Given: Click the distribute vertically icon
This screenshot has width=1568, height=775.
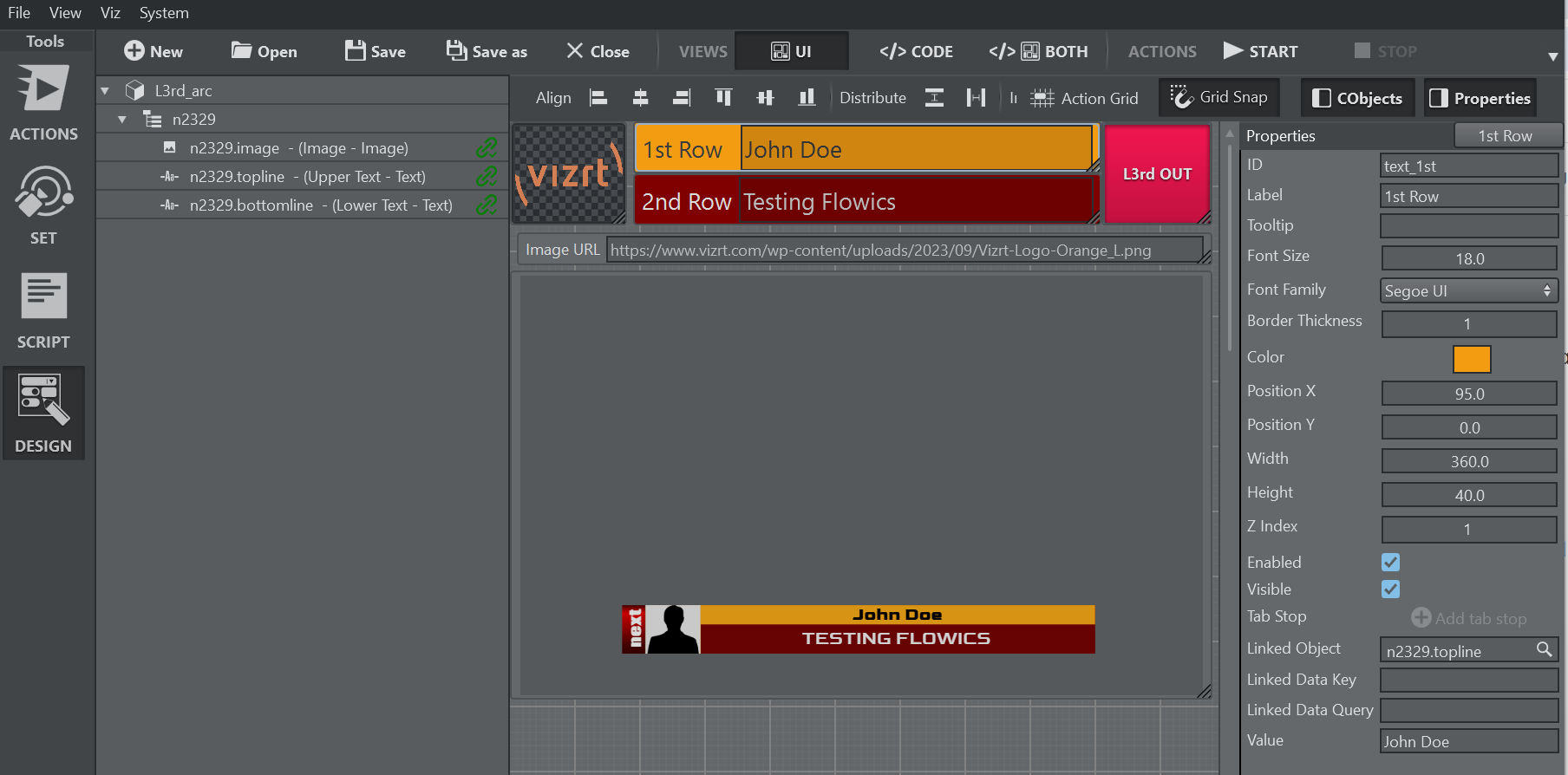Looking at the screenshot, I should pos(934,98).
